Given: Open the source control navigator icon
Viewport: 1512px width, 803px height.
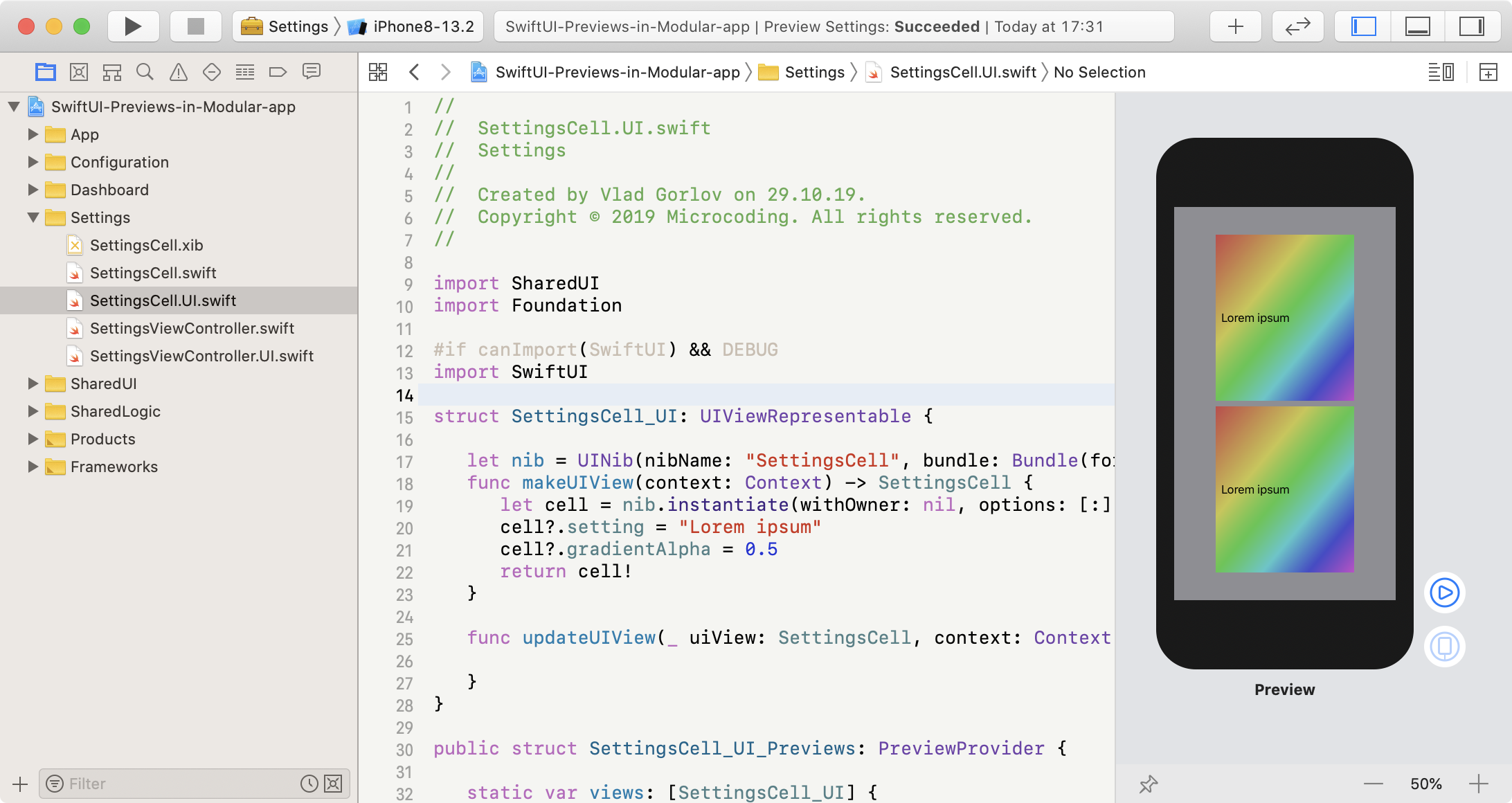Looking at the screenshot, I should click(x=79, y=72).
